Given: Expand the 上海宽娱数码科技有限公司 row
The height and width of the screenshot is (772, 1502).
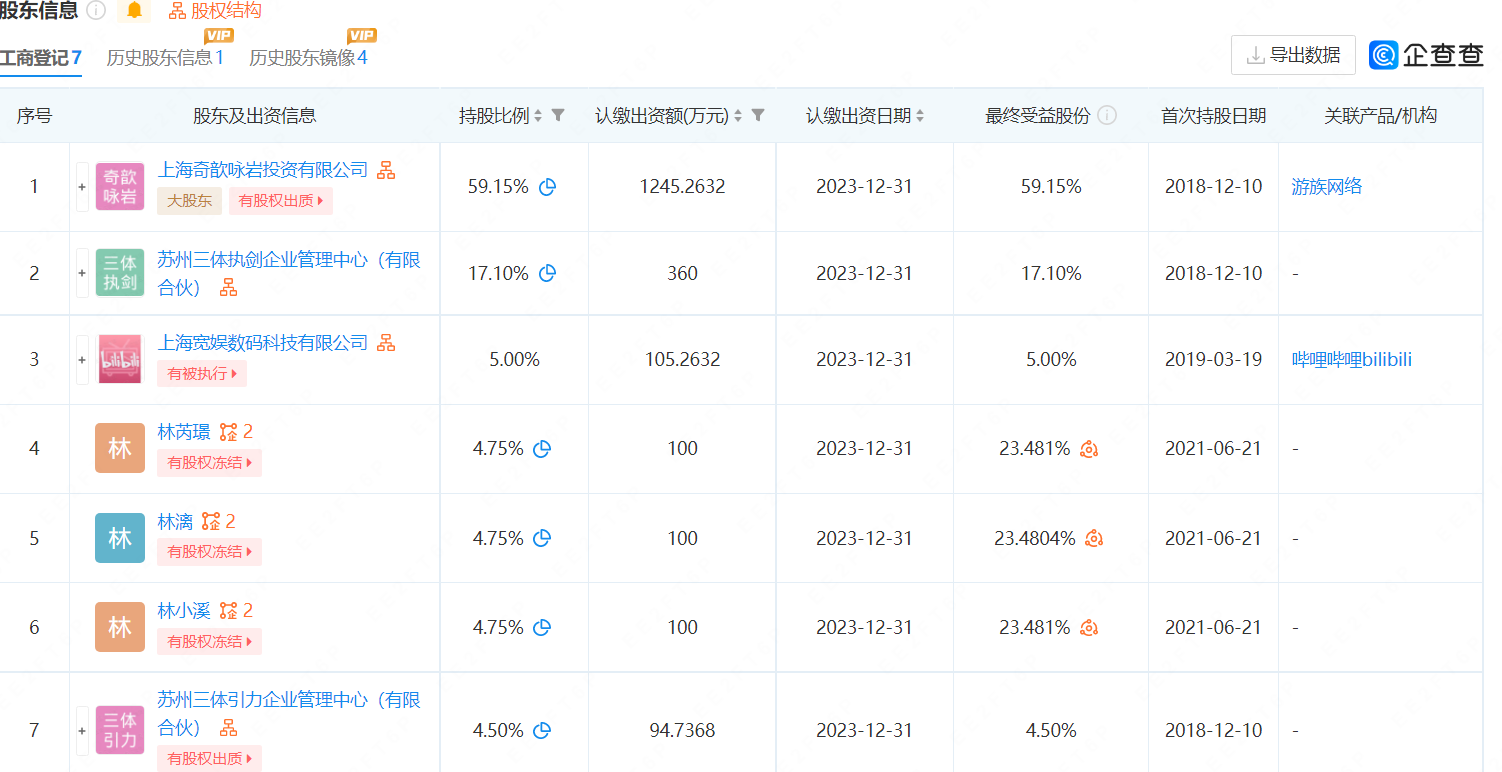Looking at the screenshot, I should click(82, 359).
